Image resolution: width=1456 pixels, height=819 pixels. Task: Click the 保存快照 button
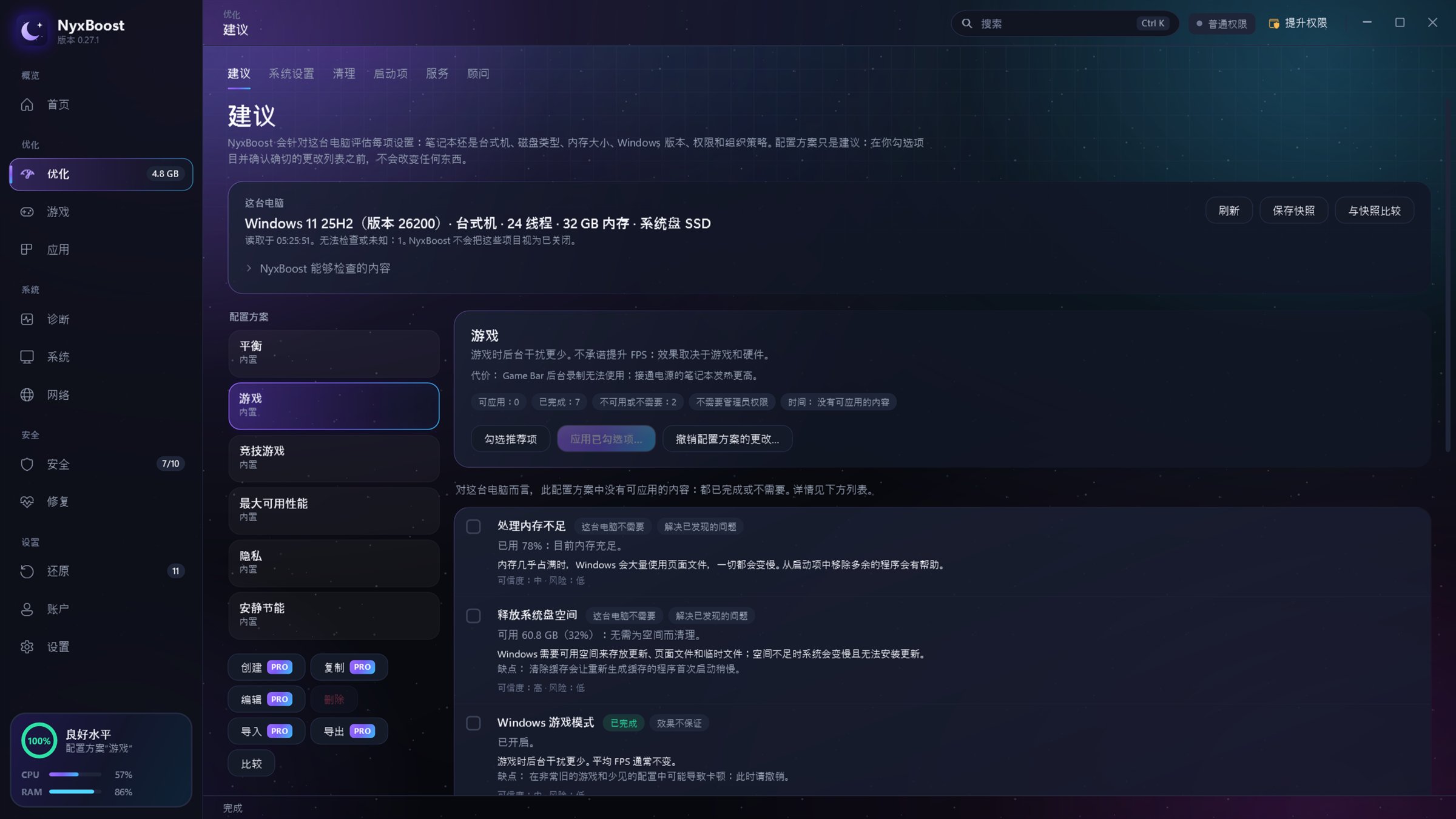[x=1293, y=211]
